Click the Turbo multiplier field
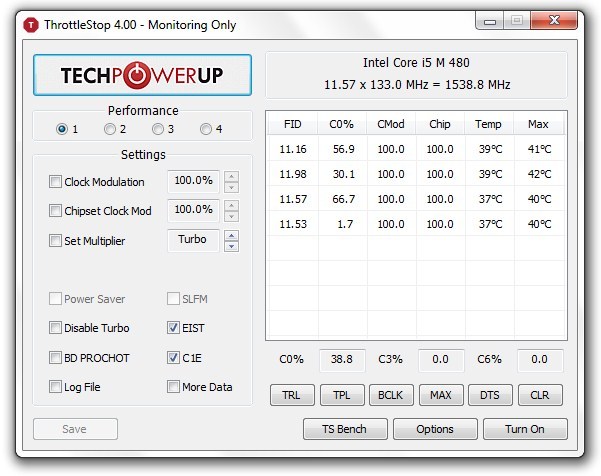Image resolution: width=601 pixels, height=476 pixels. (194, 240)
